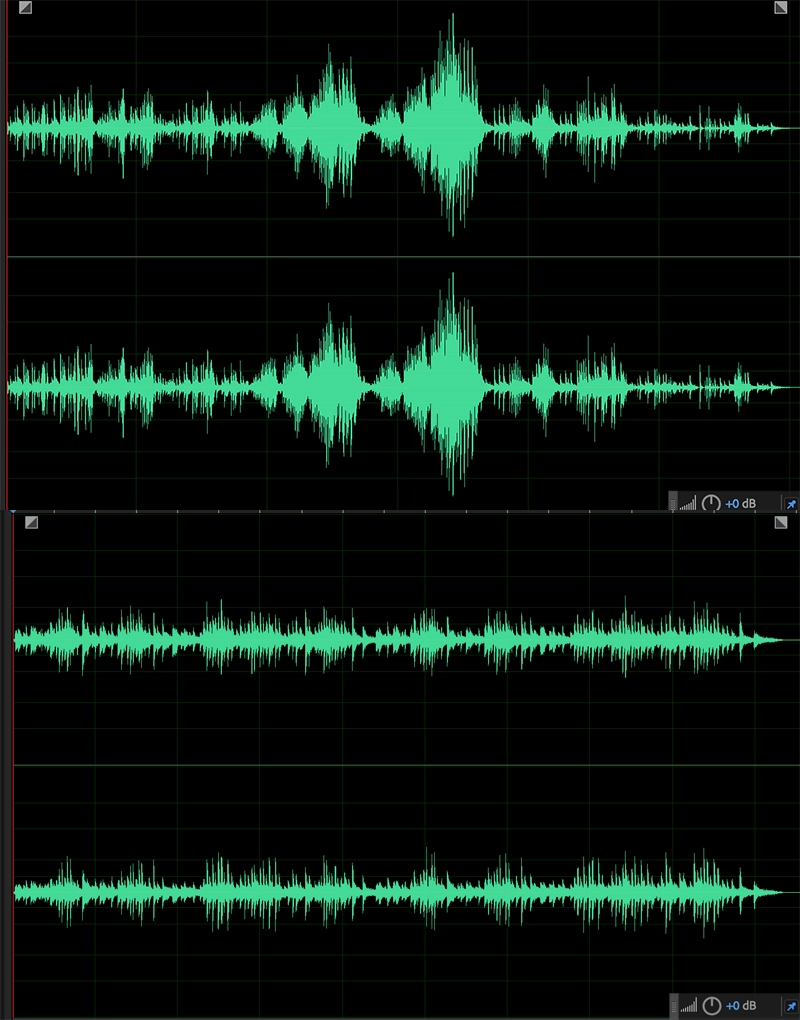Click the channel divider line in upper waveform

coord(400,257)
